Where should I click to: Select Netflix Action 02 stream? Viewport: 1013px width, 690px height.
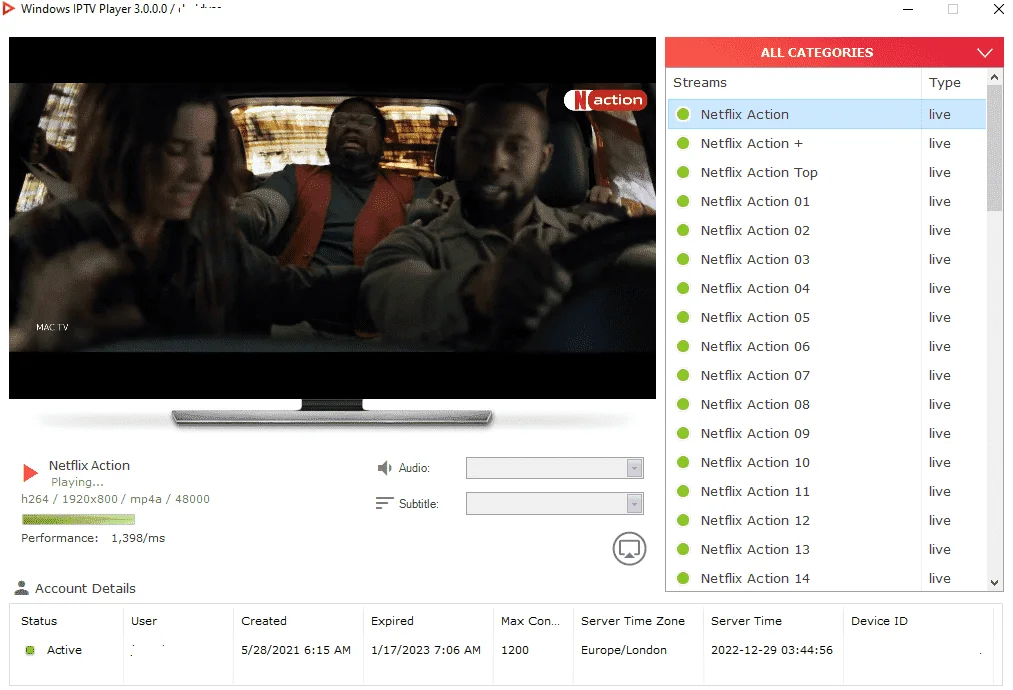pyautogui.click(x=827, y=231)
